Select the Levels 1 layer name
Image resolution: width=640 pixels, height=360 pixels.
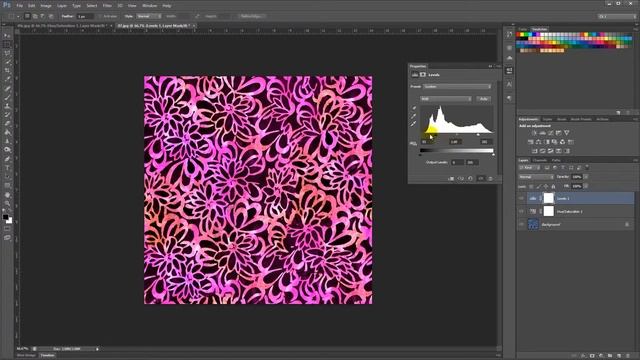(563, 198)
